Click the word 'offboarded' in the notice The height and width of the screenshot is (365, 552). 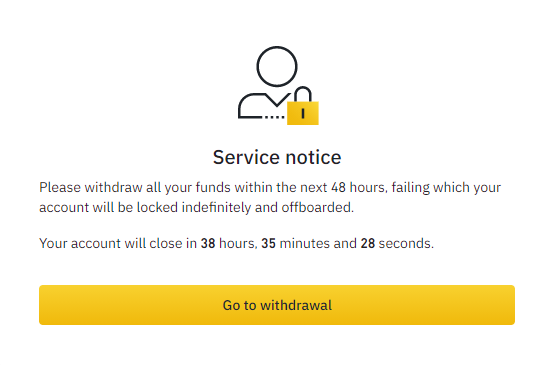tap(318, 207)
